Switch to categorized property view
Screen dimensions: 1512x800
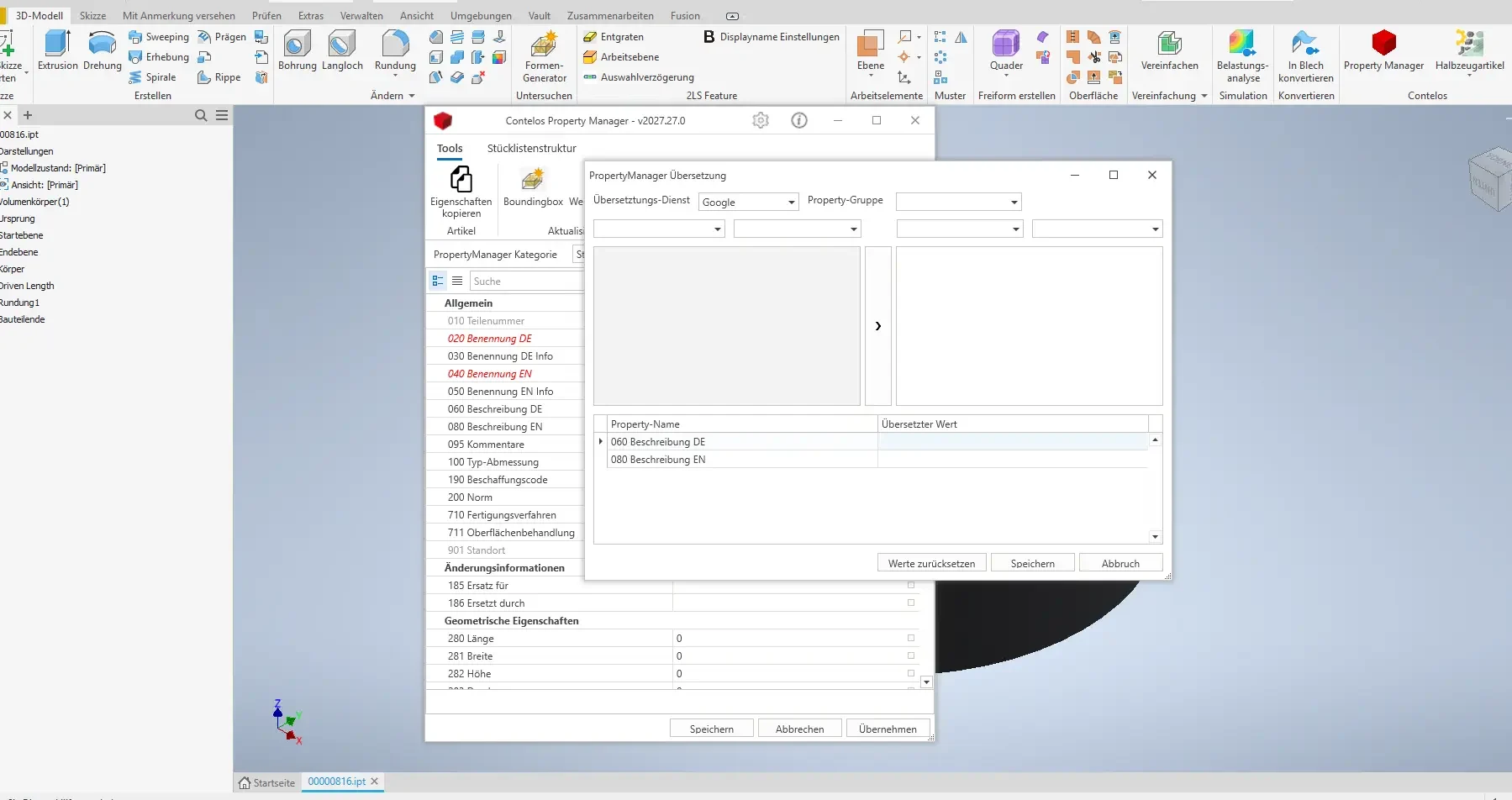[438, 281]
